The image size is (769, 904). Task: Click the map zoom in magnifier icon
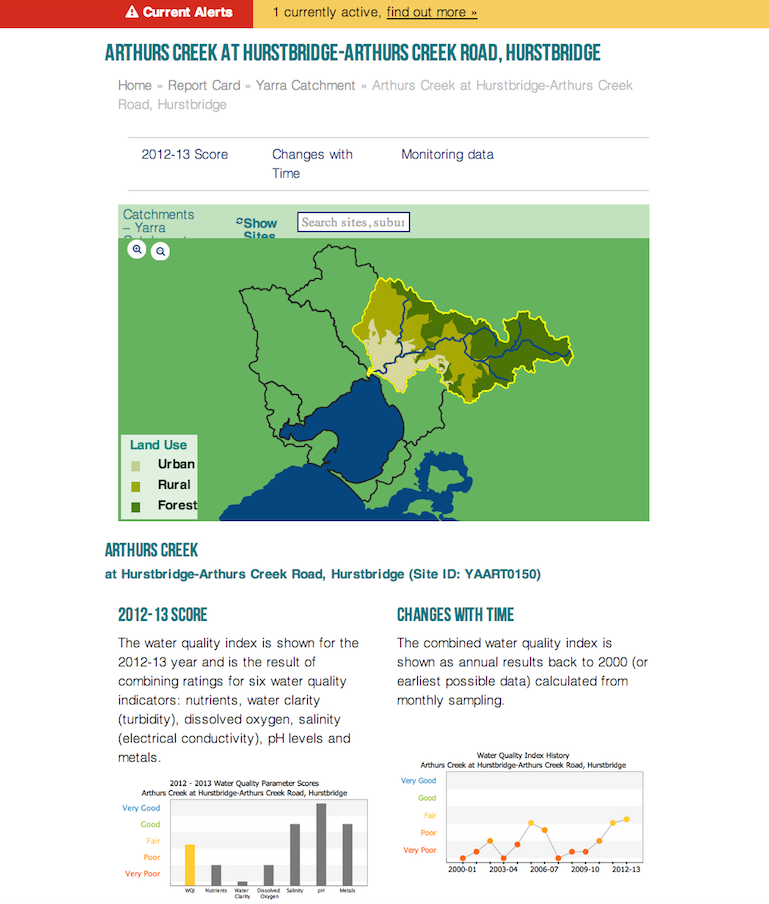137,250
